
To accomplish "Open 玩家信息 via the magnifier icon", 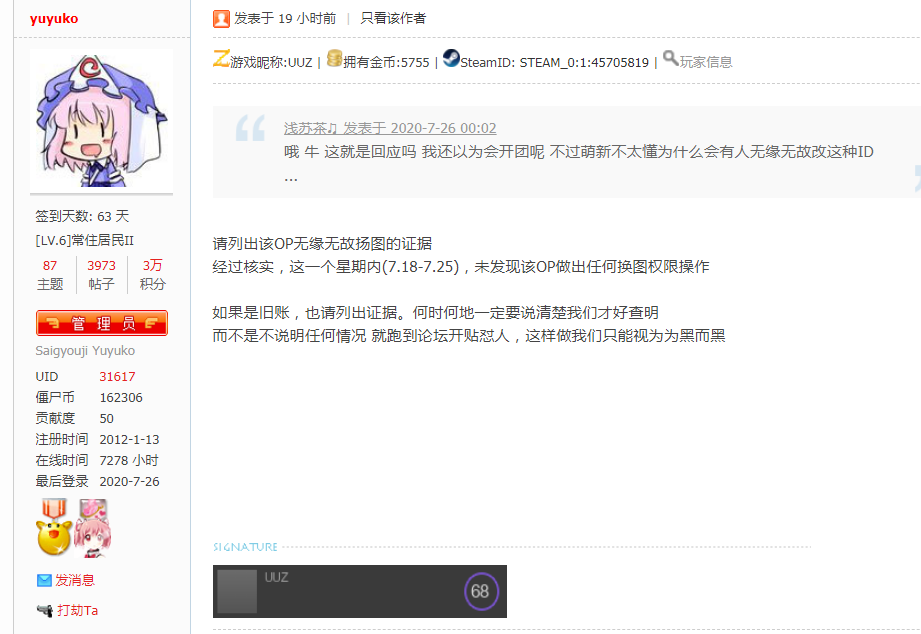I will point(671,58).
